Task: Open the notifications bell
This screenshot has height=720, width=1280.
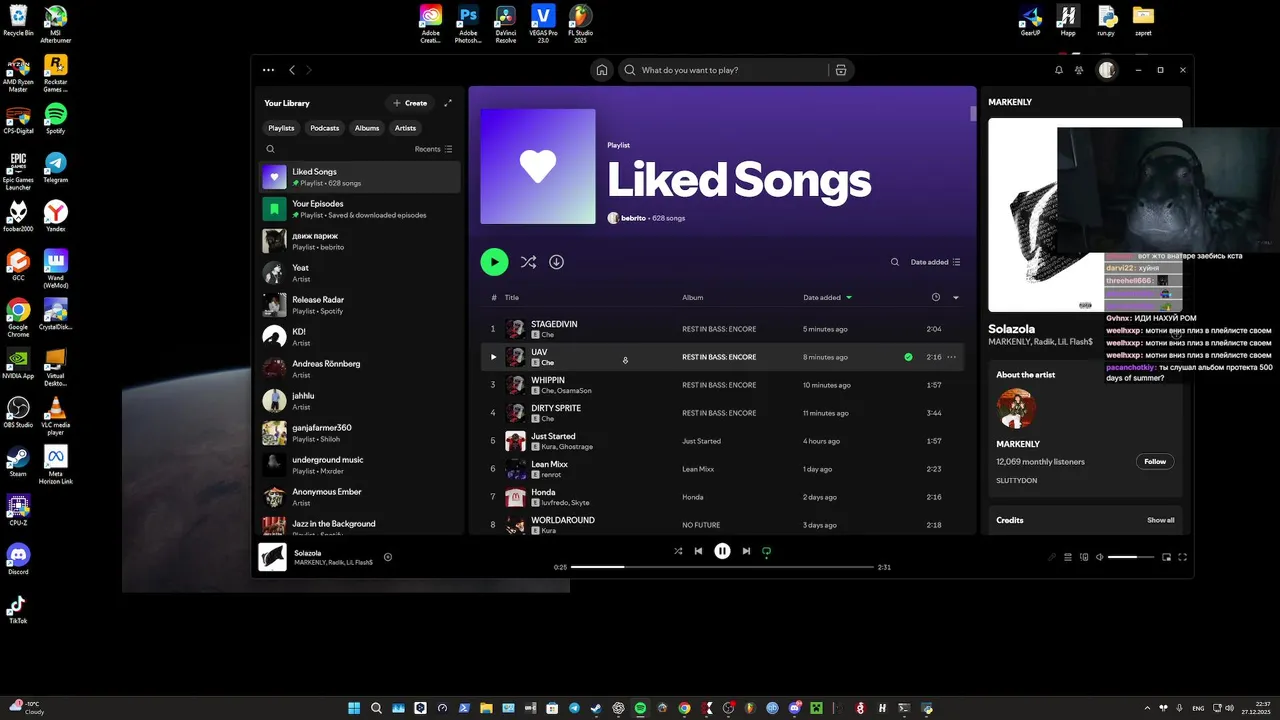Action: (1059, 70)
